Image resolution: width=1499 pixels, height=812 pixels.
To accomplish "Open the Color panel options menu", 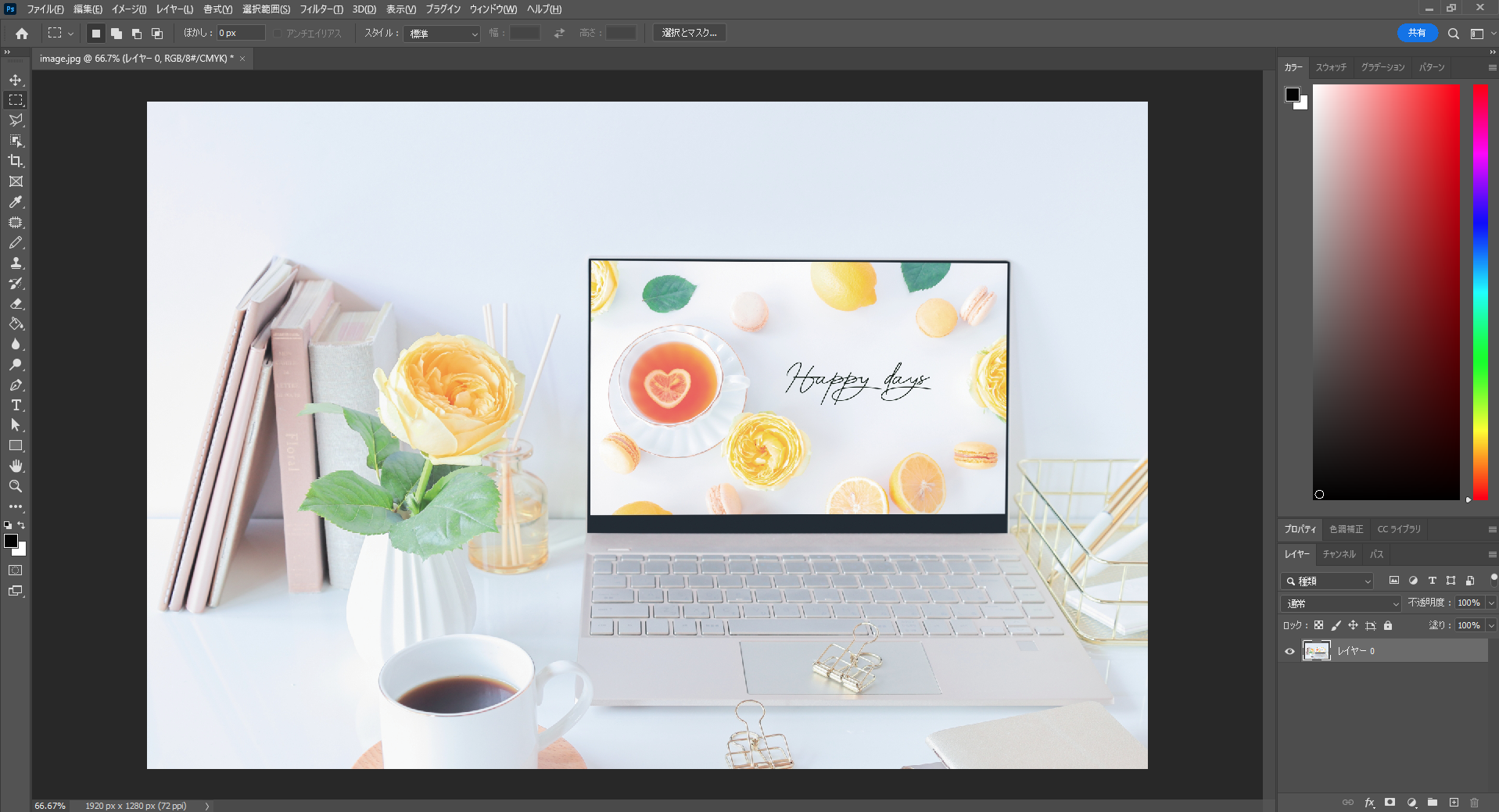I will click(1492, 68).
